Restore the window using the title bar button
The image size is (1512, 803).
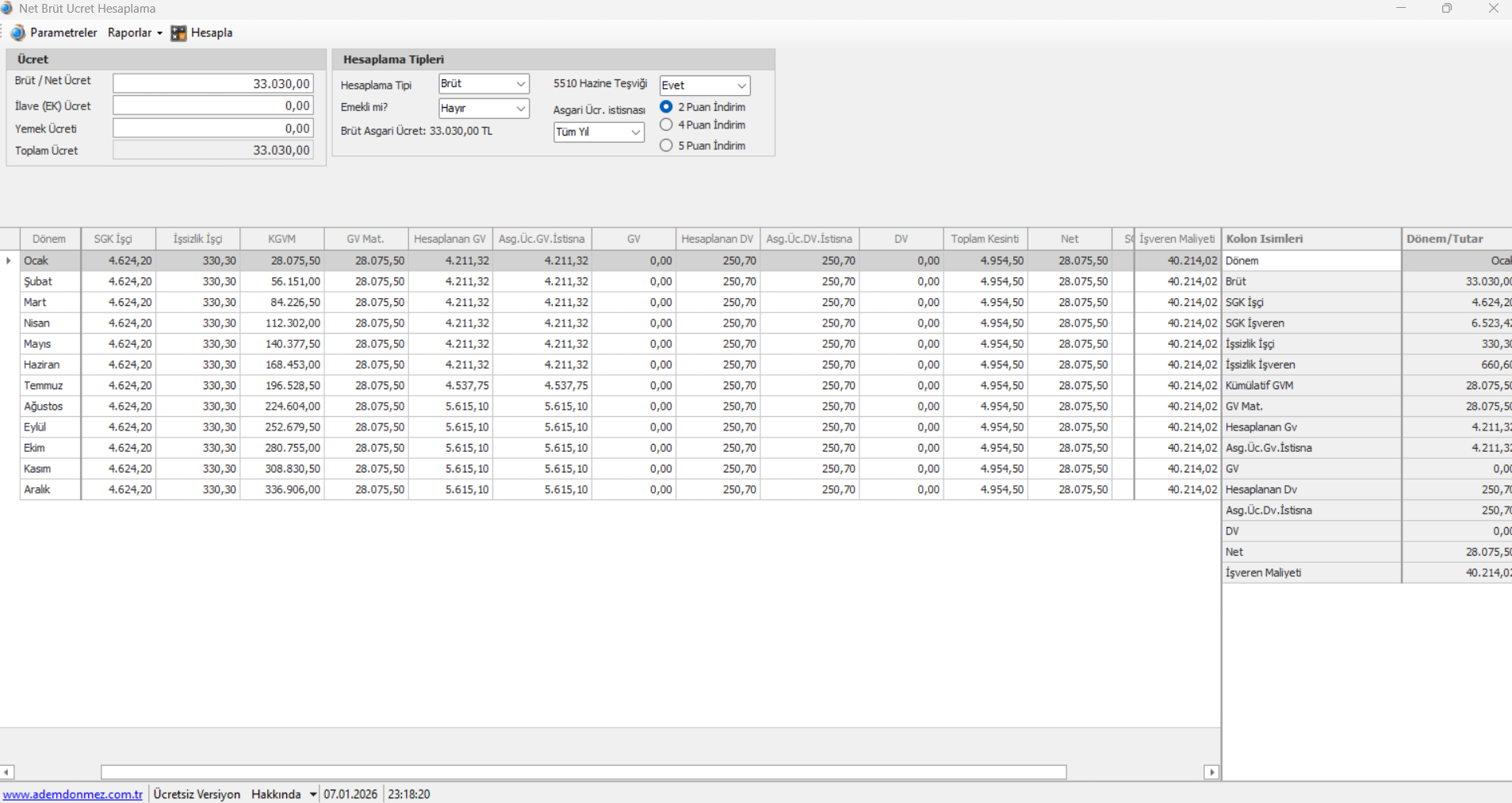1447,9
